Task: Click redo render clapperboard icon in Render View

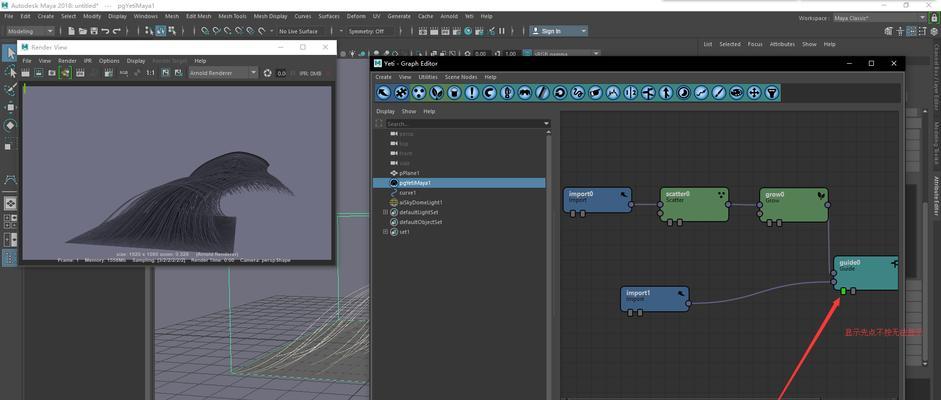Action: coord(26,73)
